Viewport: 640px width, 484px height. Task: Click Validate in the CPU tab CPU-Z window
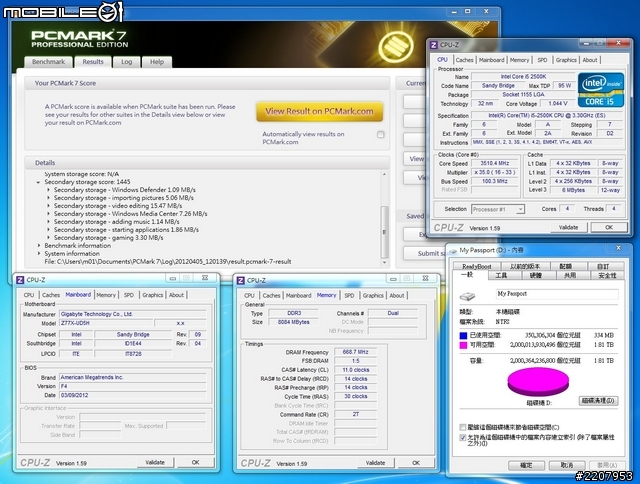coord(569,227)
